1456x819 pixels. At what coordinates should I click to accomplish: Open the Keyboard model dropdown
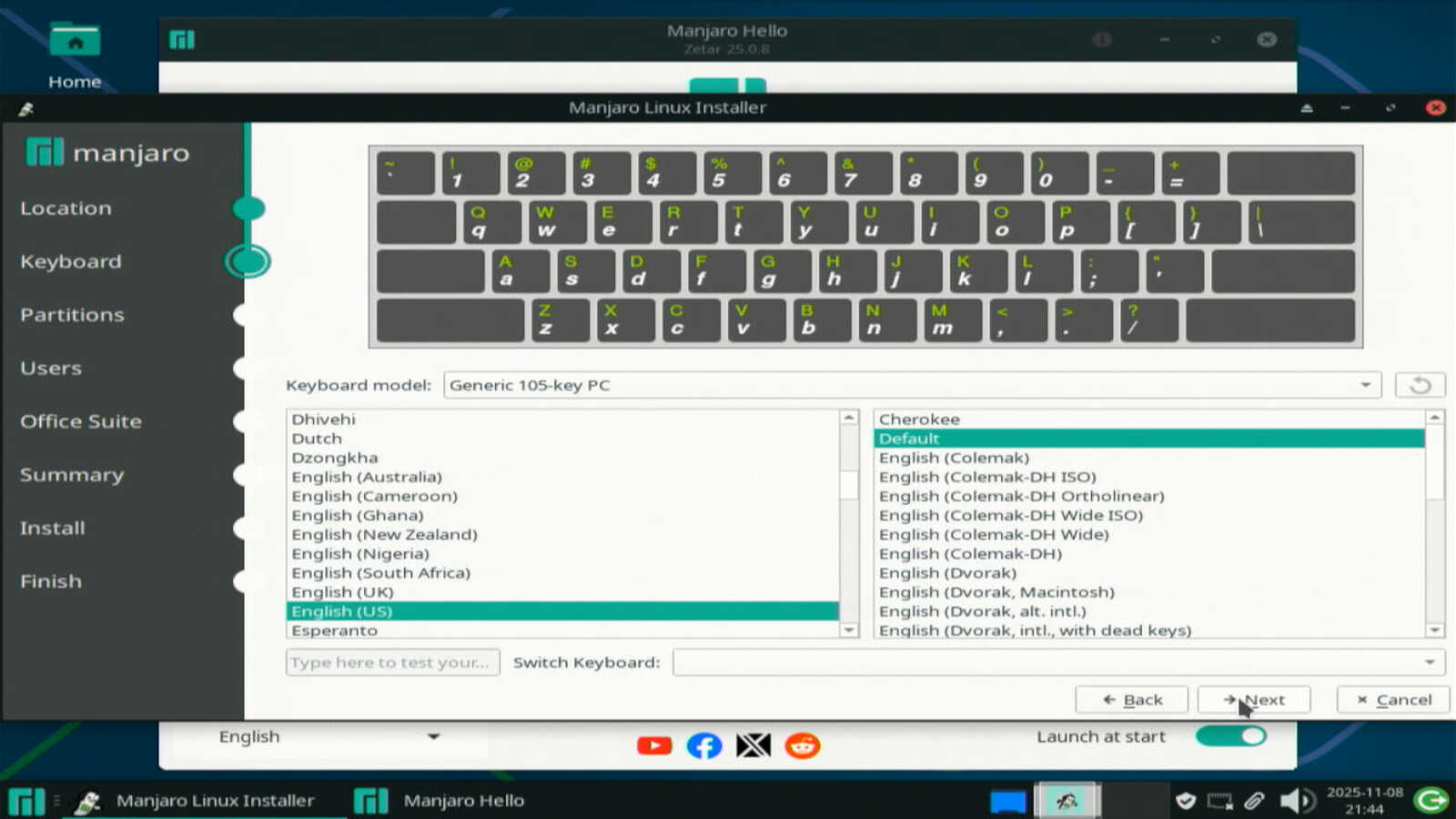912,385
